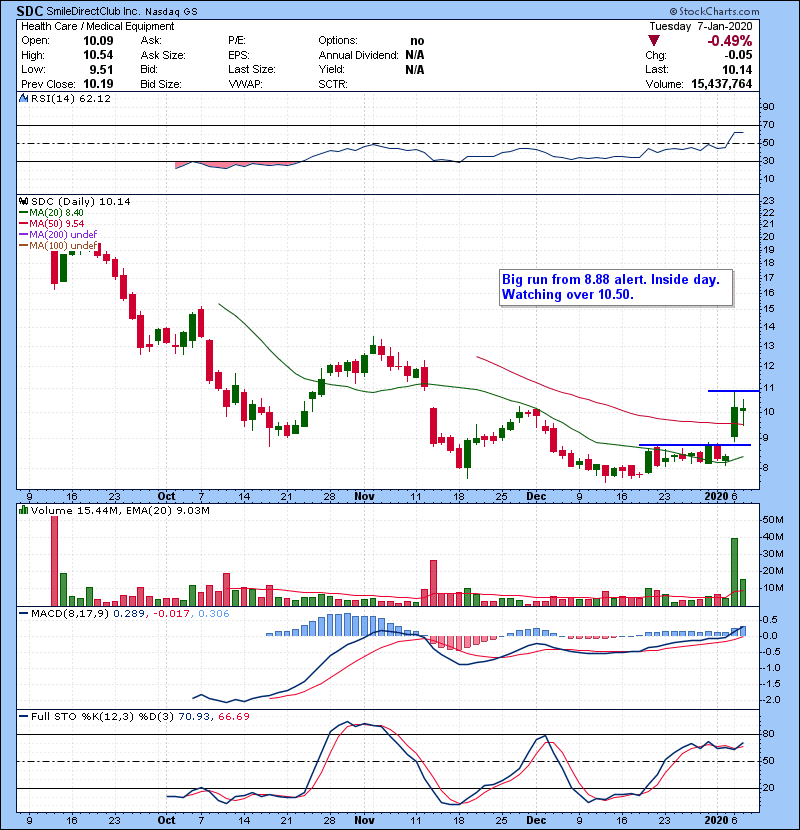Click the Annual Dividend label
This screenshot has height=830, width=800.
pos(358,55)
